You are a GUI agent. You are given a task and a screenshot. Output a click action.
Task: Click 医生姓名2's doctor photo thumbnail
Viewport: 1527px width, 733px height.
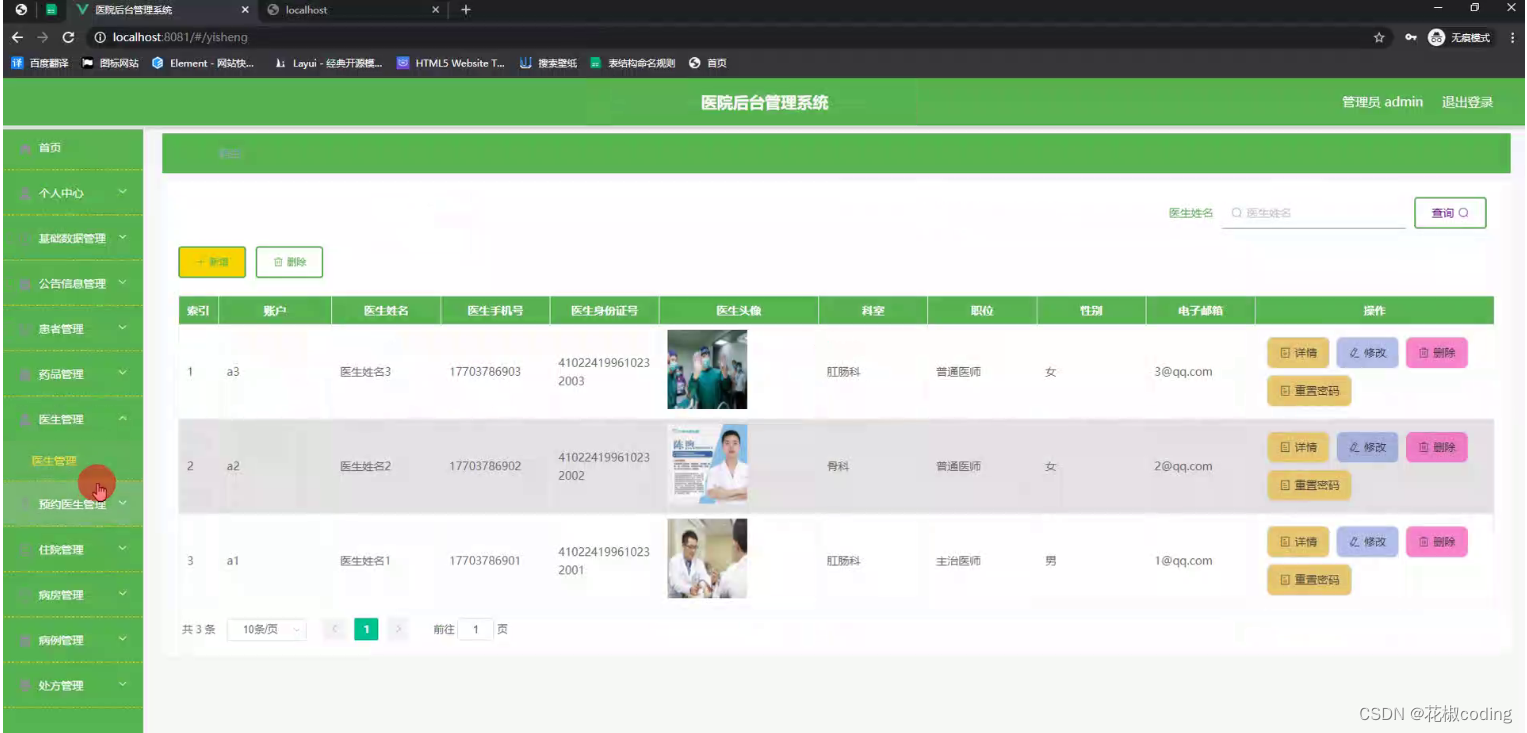[x=707, y=464]
